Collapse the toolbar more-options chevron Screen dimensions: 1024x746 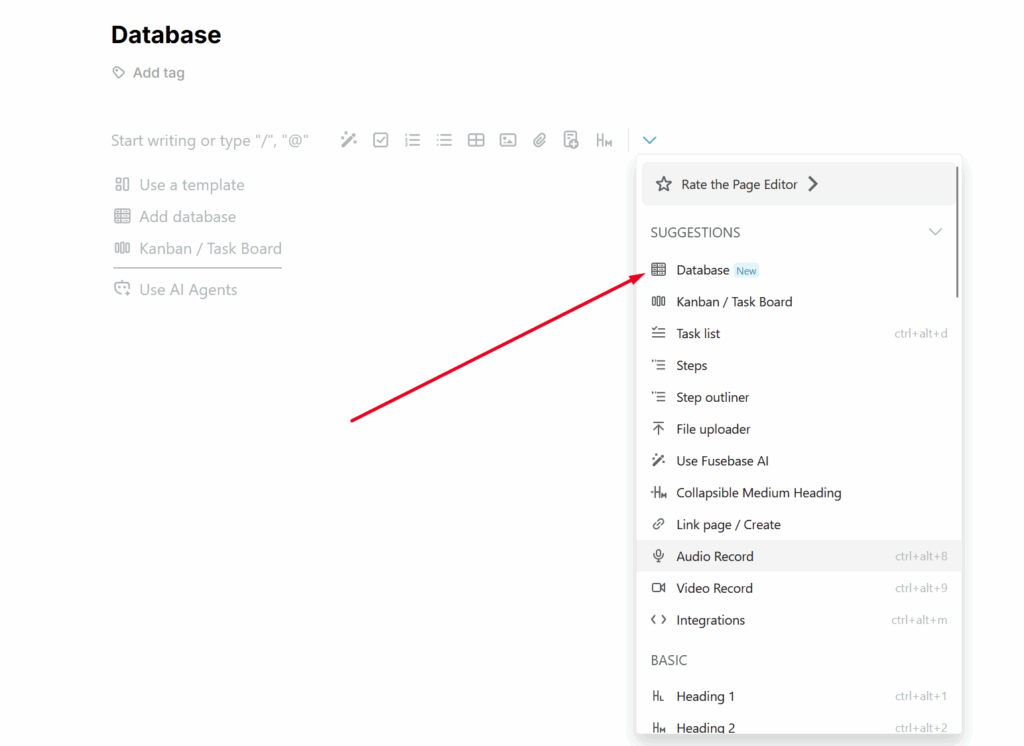tap(649, 140)
